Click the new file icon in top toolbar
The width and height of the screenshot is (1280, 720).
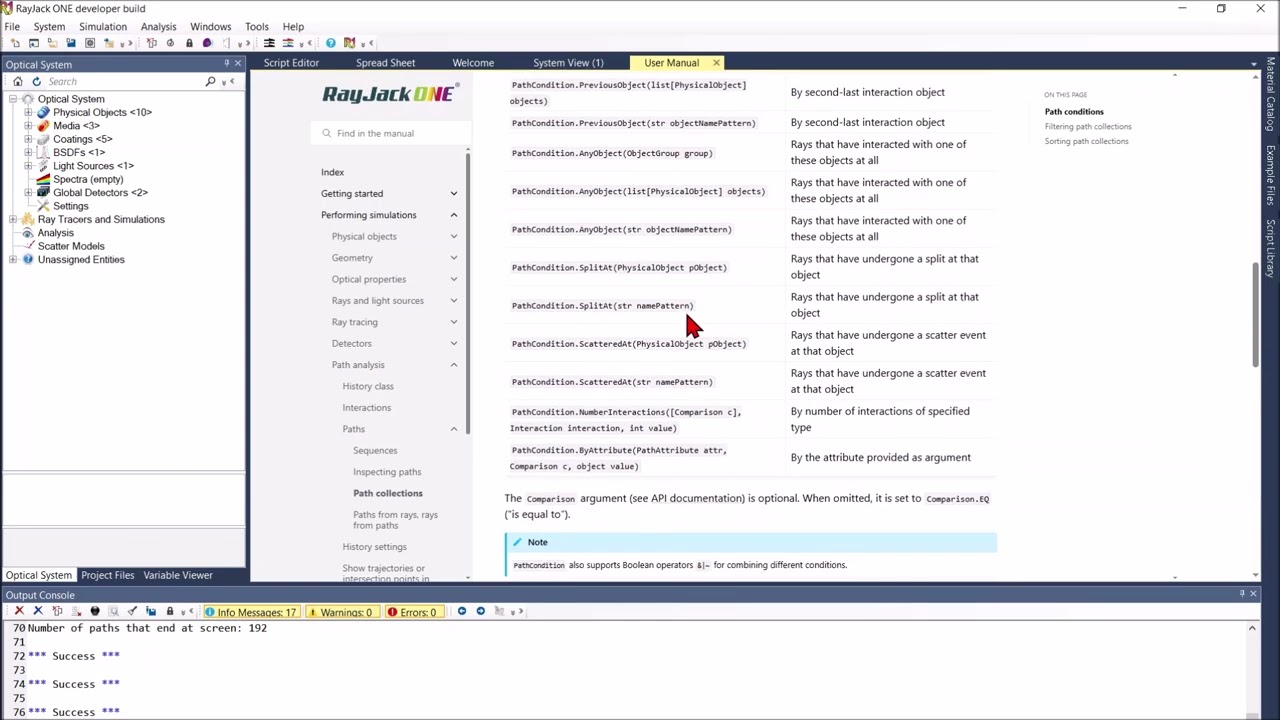point(15,43)
